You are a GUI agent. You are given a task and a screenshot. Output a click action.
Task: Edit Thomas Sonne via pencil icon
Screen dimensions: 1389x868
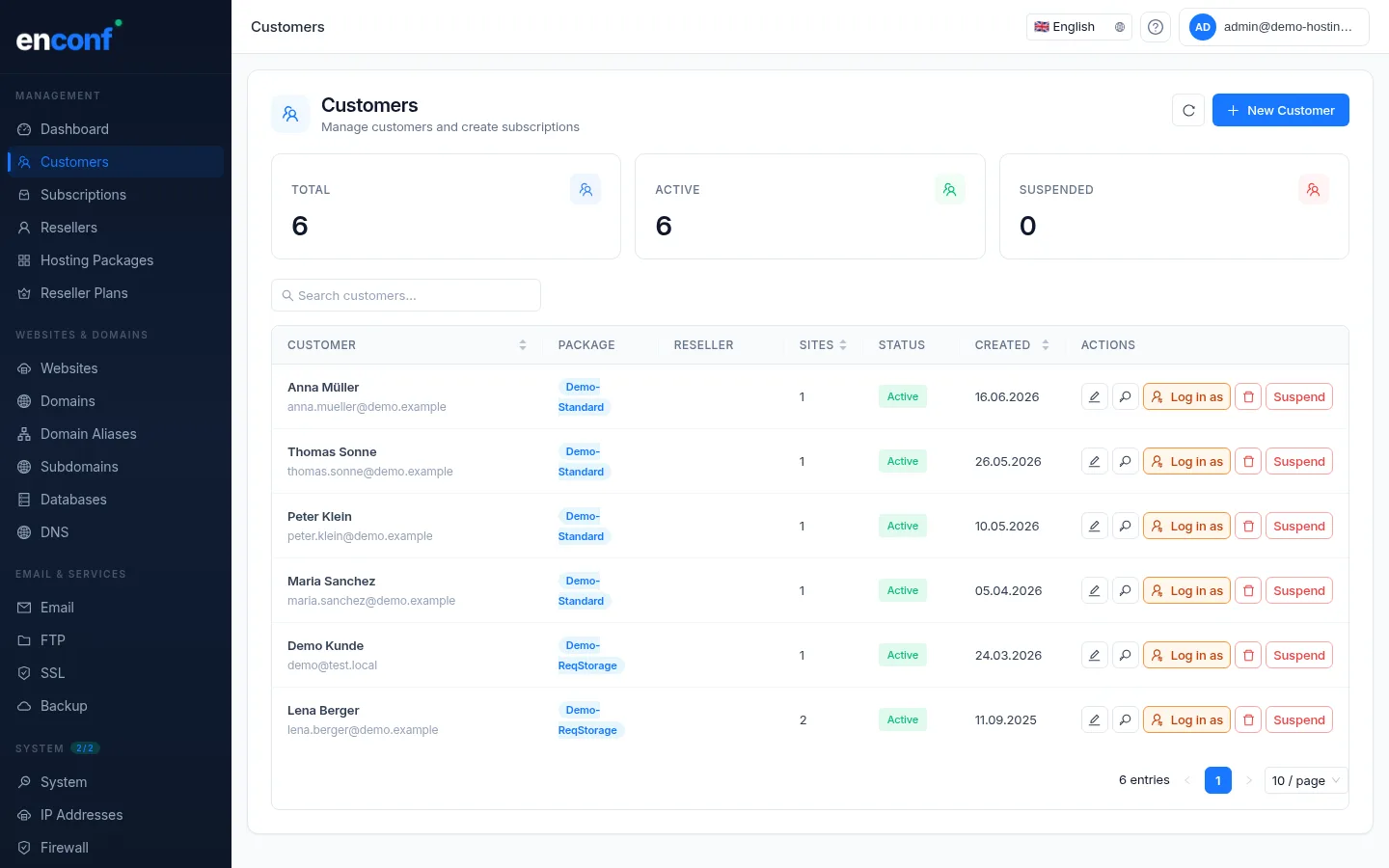[x=1094, y=461]
